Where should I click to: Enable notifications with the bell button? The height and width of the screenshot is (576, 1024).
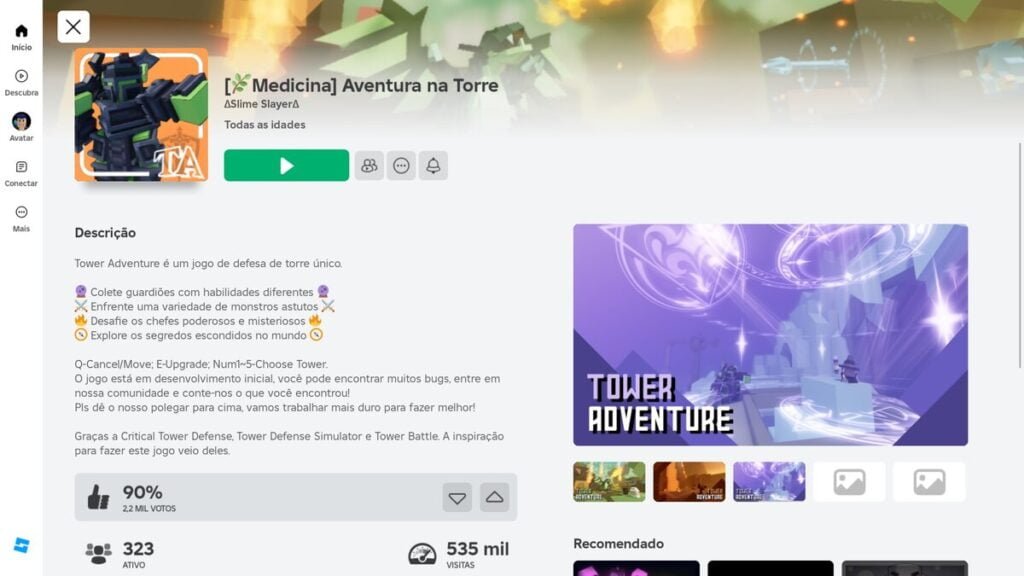pos(433,166)
